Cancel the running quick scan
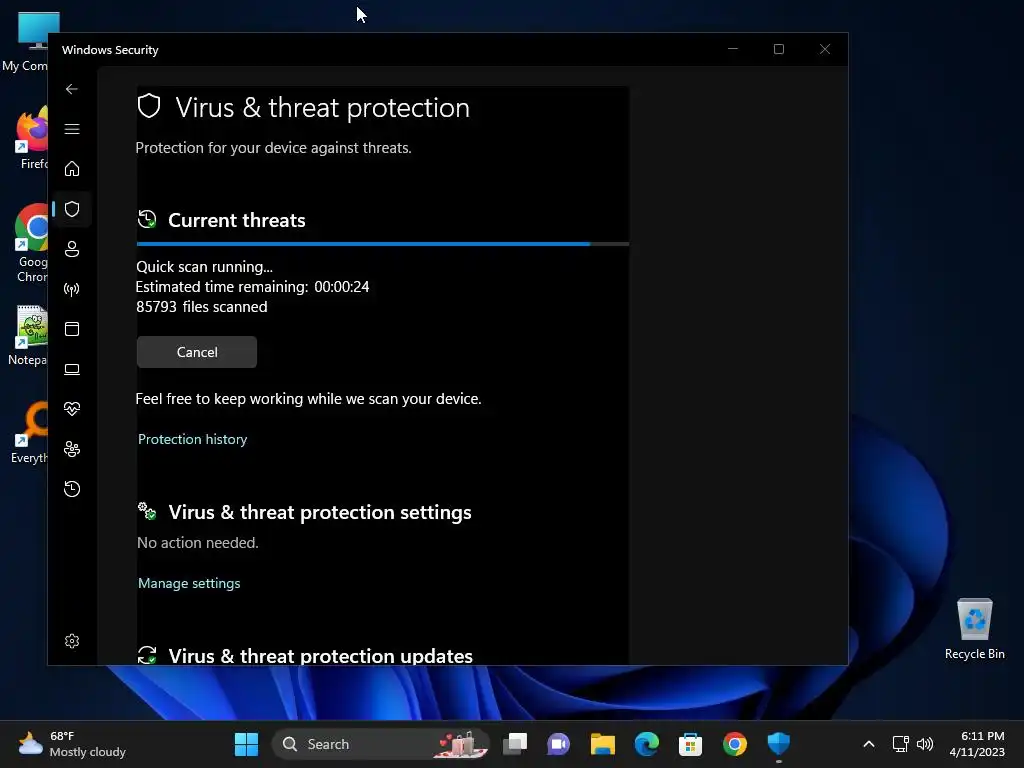This screenshot has width=1024, height=768. [x=197, y=352]
